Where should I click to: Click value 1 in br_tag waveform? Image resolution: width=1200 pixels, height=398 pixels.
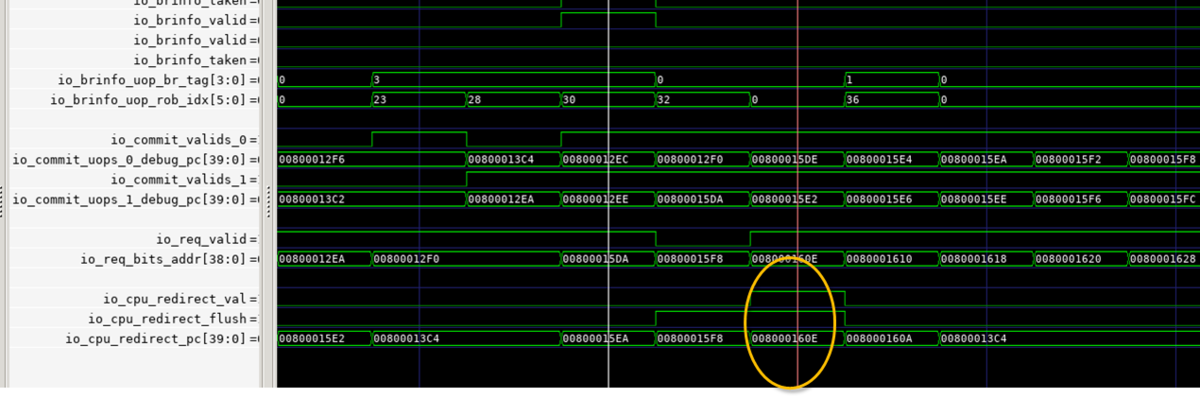[848, 79]
